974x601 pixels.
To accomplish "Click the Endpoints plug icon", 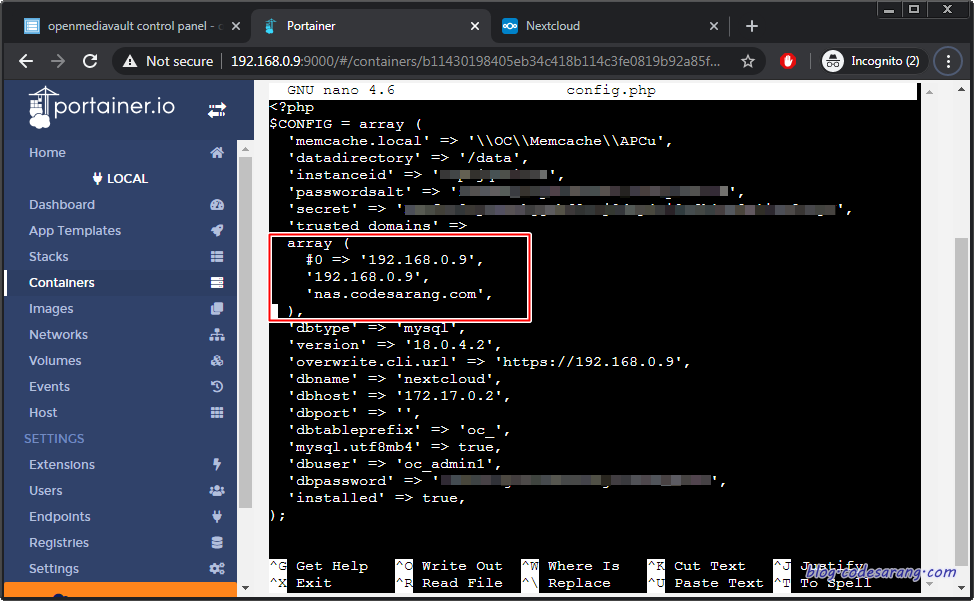I will point(217,516).
